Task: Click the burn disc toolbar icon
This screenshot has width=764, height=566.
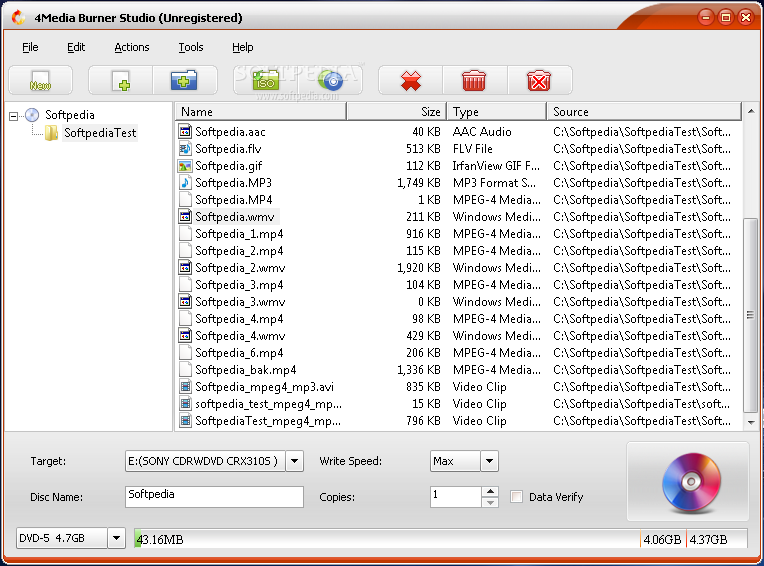Action: coord(330,80)
